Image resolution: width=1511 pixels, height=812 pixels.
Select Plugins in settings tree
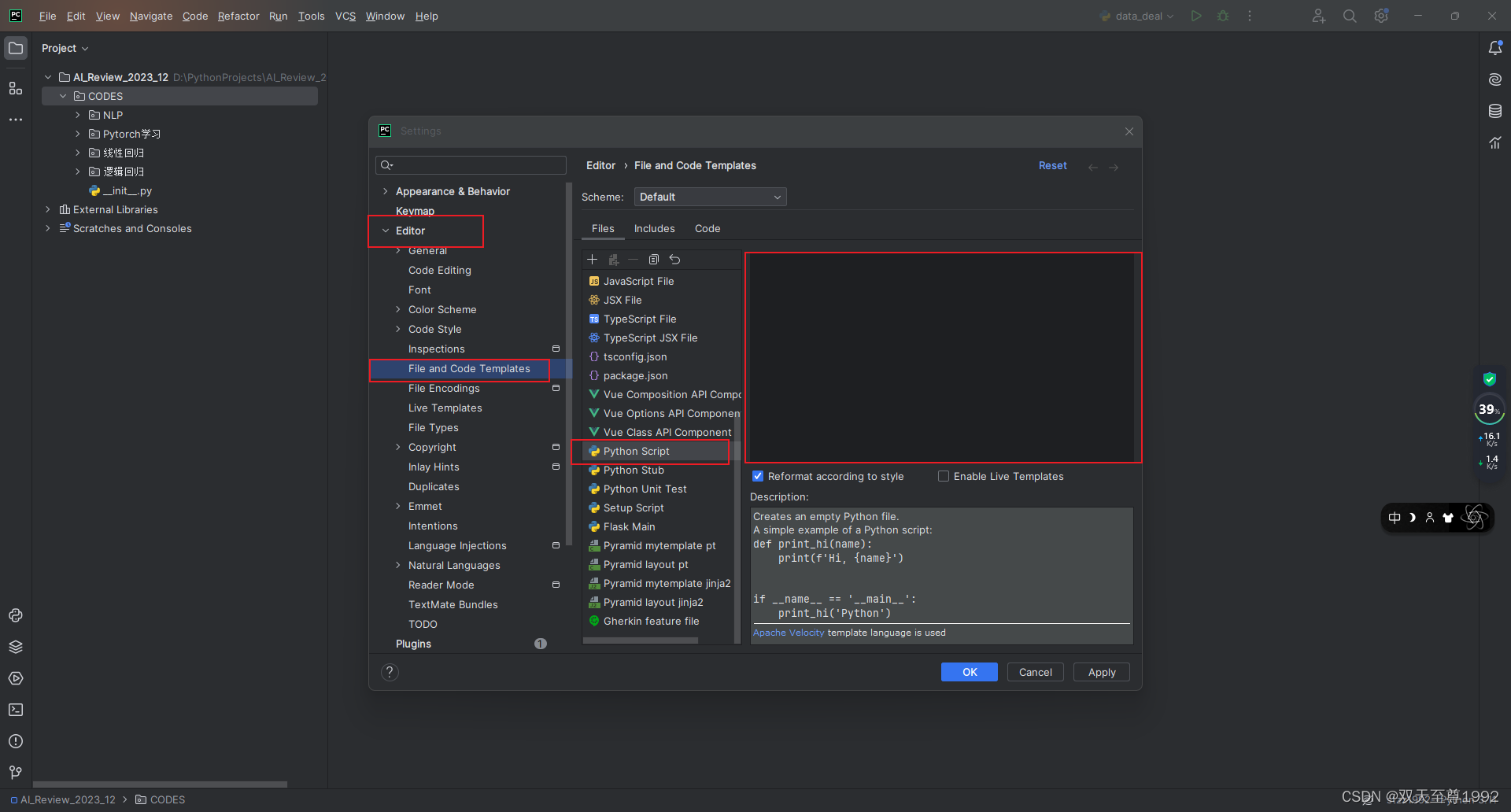(x=413, y=644)
